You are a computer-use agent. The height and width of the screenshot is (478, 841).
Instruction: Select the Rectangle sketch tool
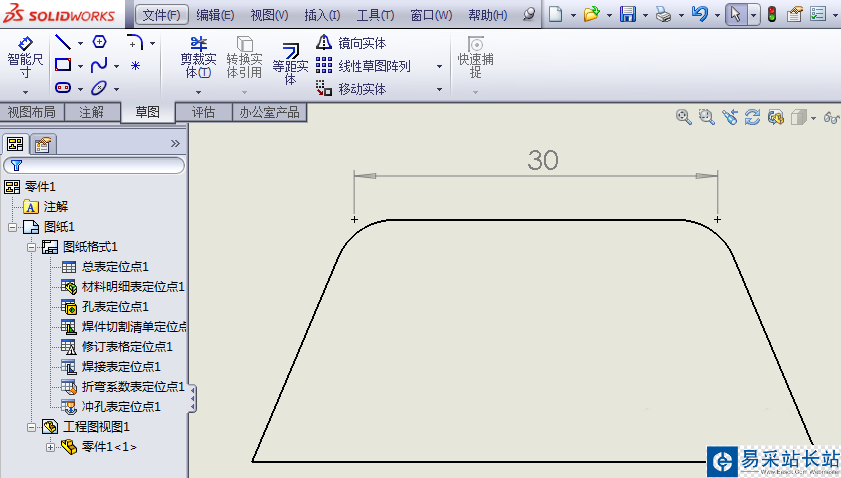63,65
